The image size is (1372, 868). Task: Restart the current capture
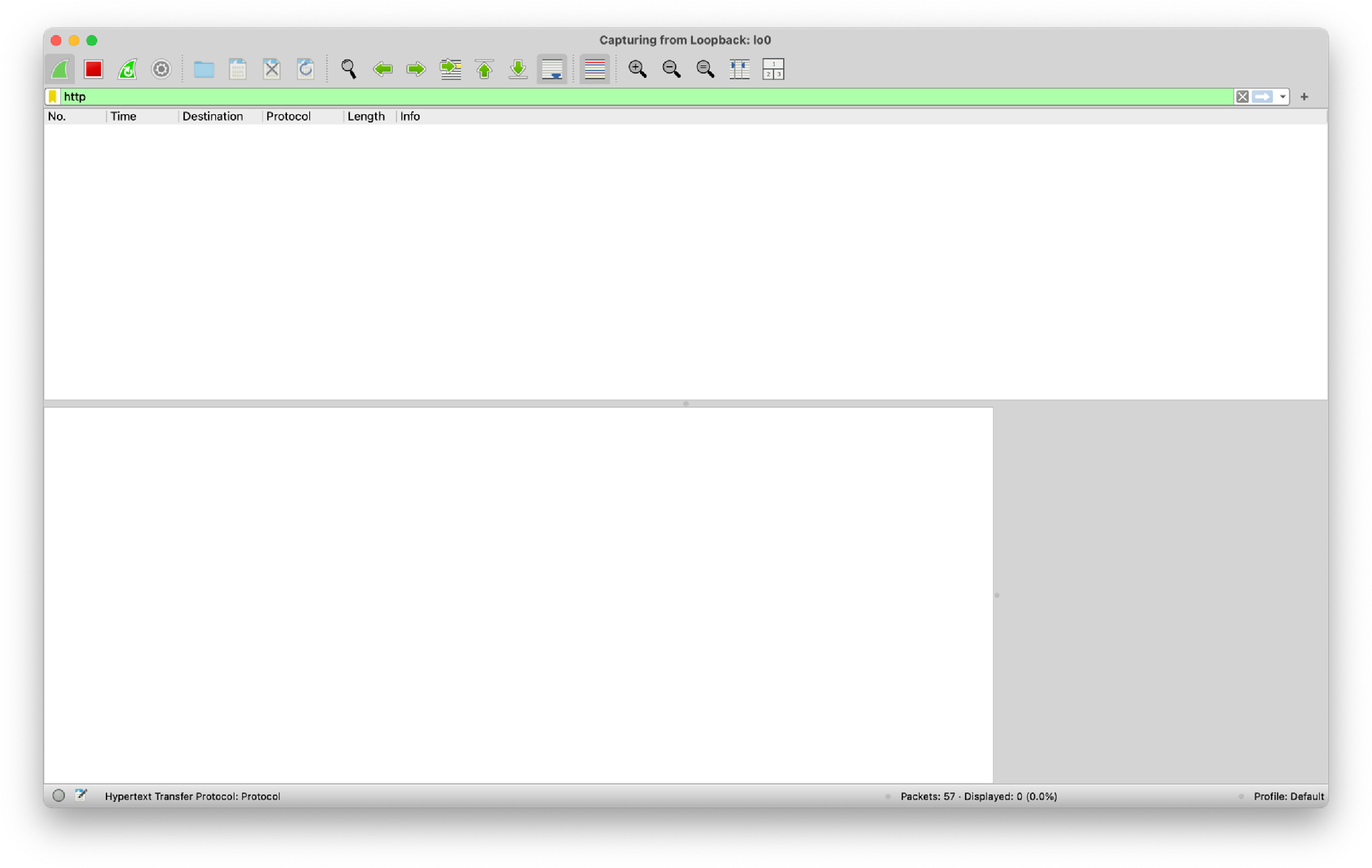pyautogui.click(x=127, y=69)
